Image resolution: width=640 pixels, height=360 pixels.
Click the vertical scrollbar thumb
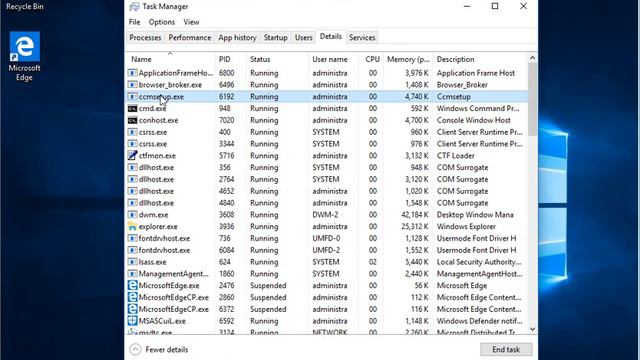point(532,99)
